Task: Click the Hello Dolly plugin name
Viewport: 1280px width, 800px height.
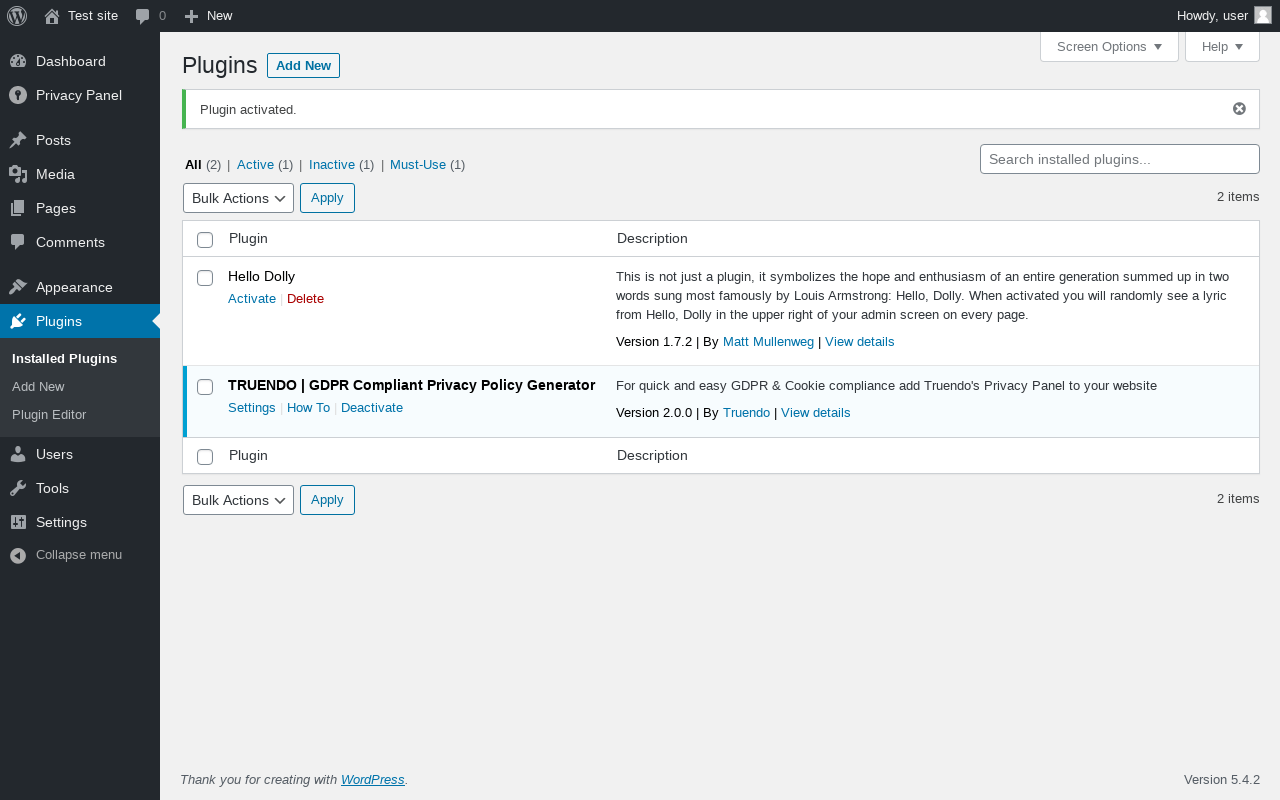Action: 261,276
